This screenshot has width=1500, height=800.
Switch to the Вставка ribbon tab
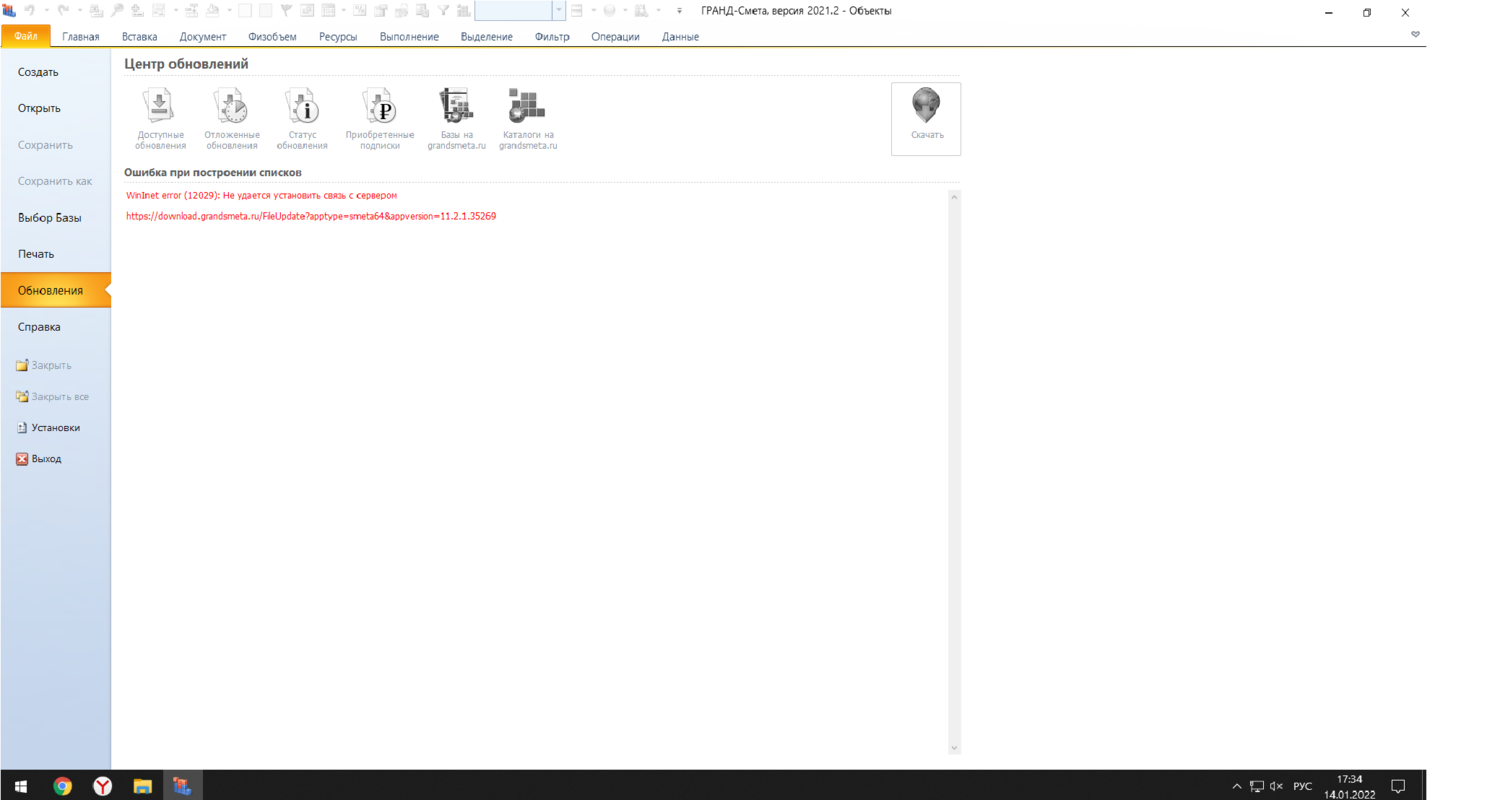(139, 37)
